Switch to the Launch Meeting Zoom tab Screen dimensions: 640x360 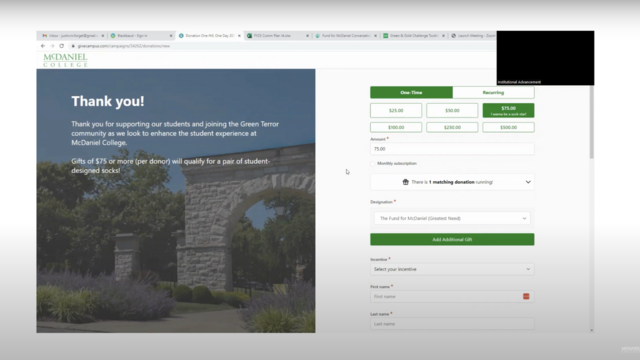point(473,36)
